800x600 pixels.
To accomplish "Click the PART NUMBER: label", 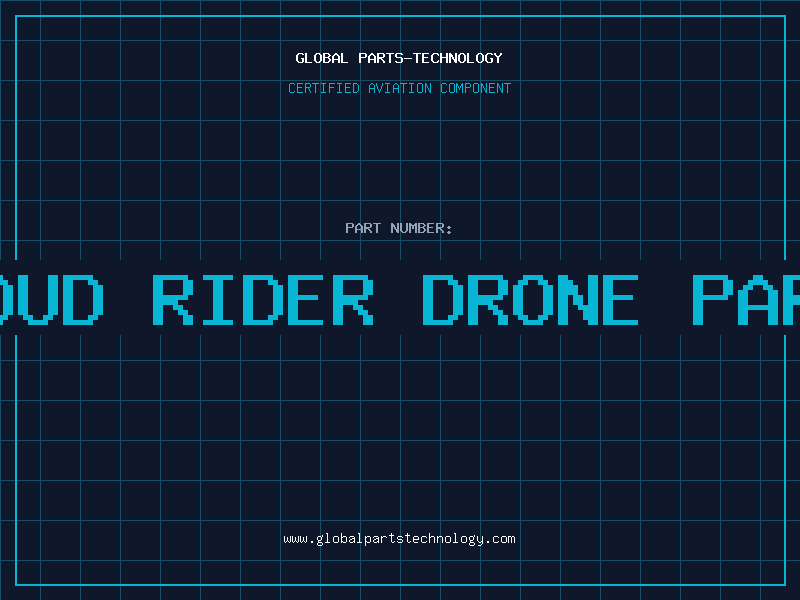I will (x=399, y=228).
